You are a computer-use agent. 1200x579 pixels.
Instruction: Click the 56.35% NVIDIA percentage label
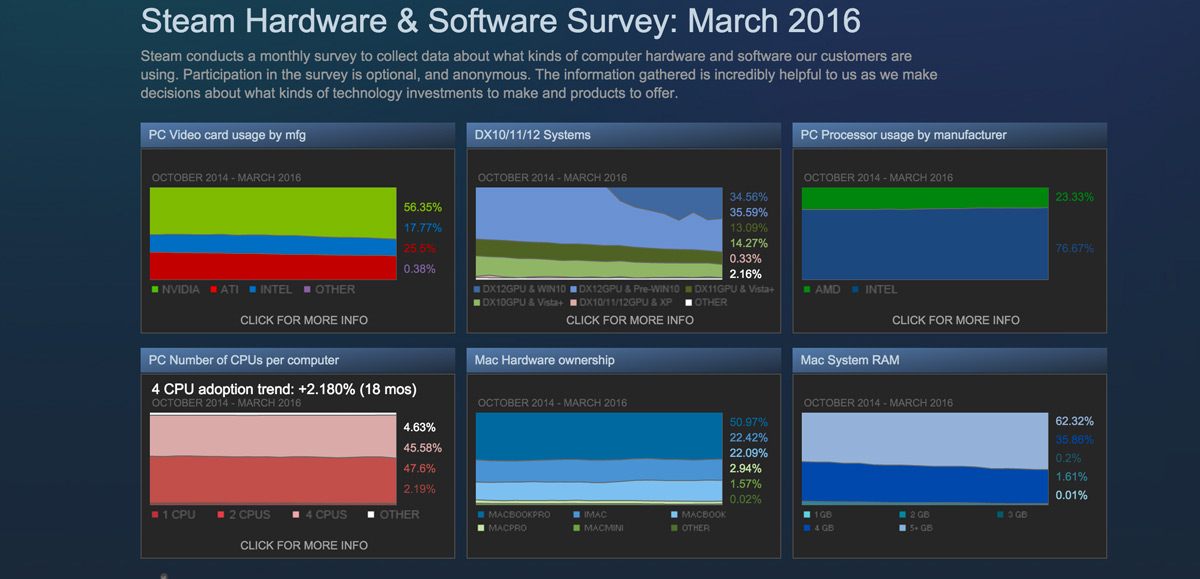(422, 208)
